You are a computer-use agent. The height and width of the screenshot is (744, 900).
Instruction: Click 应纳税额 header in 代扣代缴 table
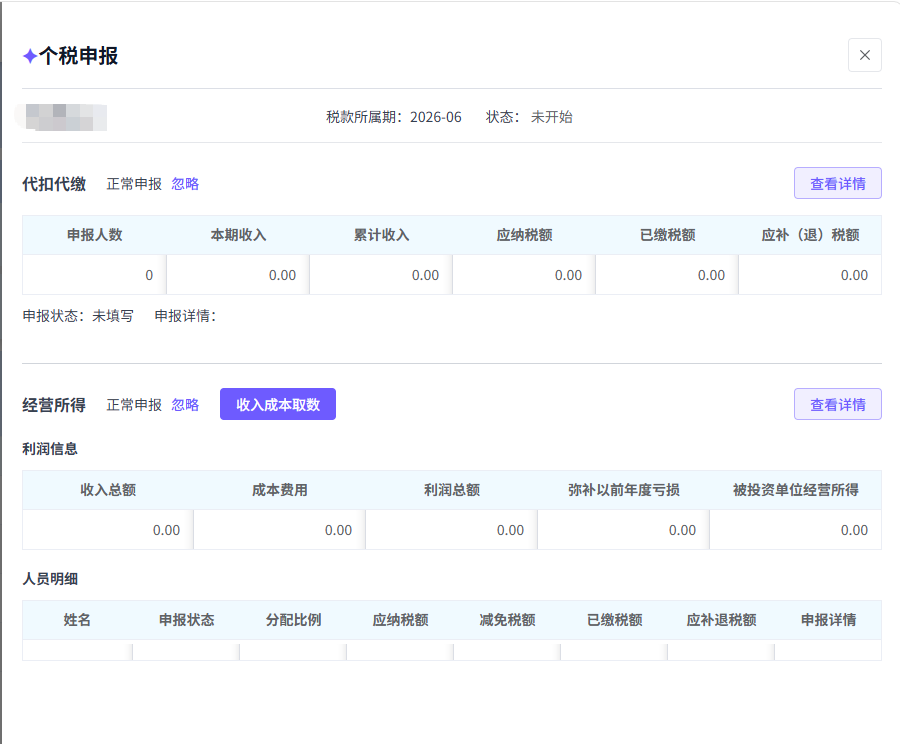click(524, 235)
